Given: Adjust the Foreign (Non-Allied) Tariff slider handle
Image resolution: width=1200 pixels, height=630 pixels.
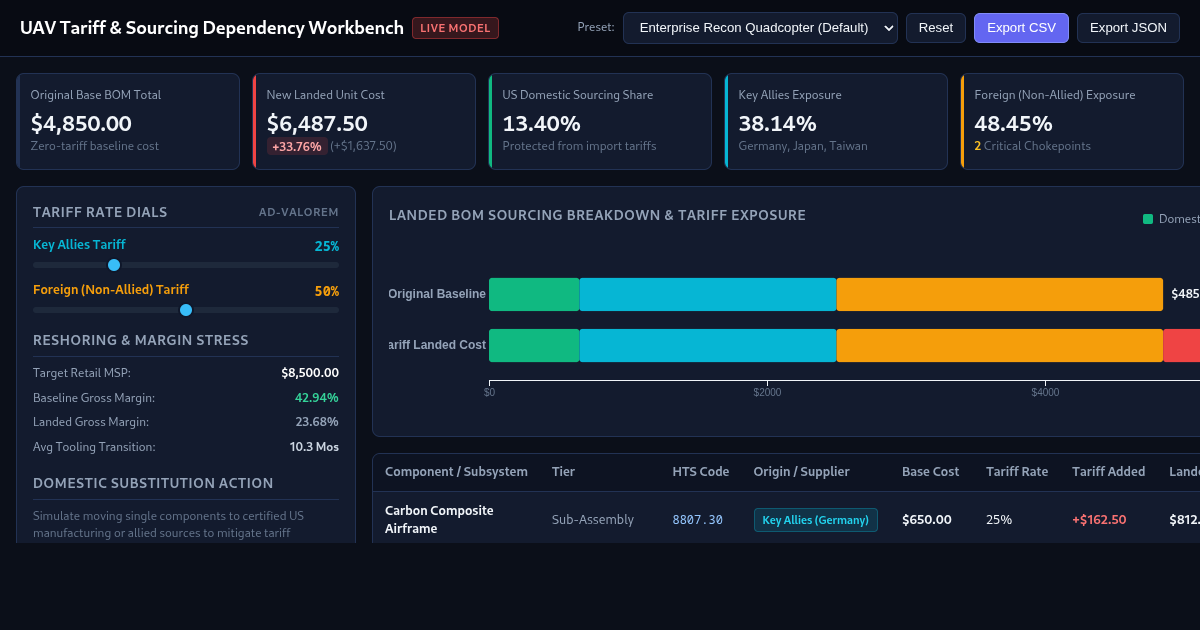Looking at the screenshot, I should (186, 310).
